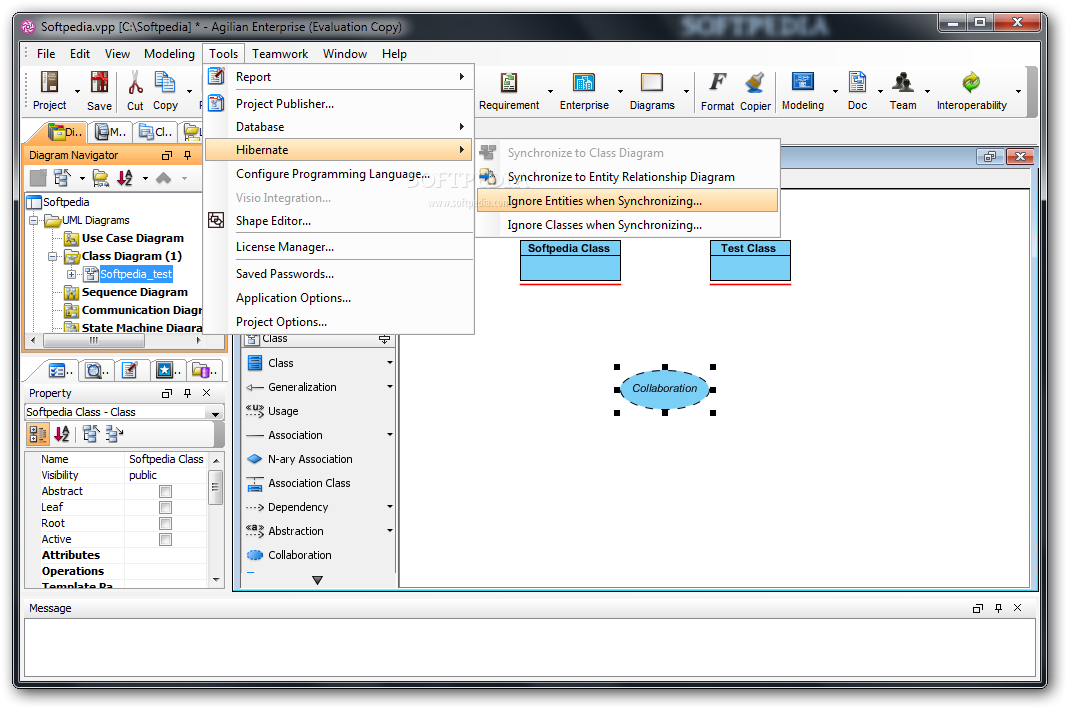The height and width of the screenshot is (709, 1068).
Task: Open License Manager entry
Action: 339,247
